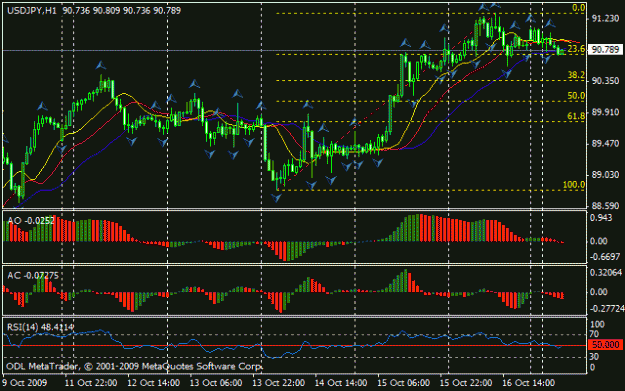Click the 70 value on RSI scale
Image resolution: width=625 pixels, height=391 pixels.
pos(594,334)
